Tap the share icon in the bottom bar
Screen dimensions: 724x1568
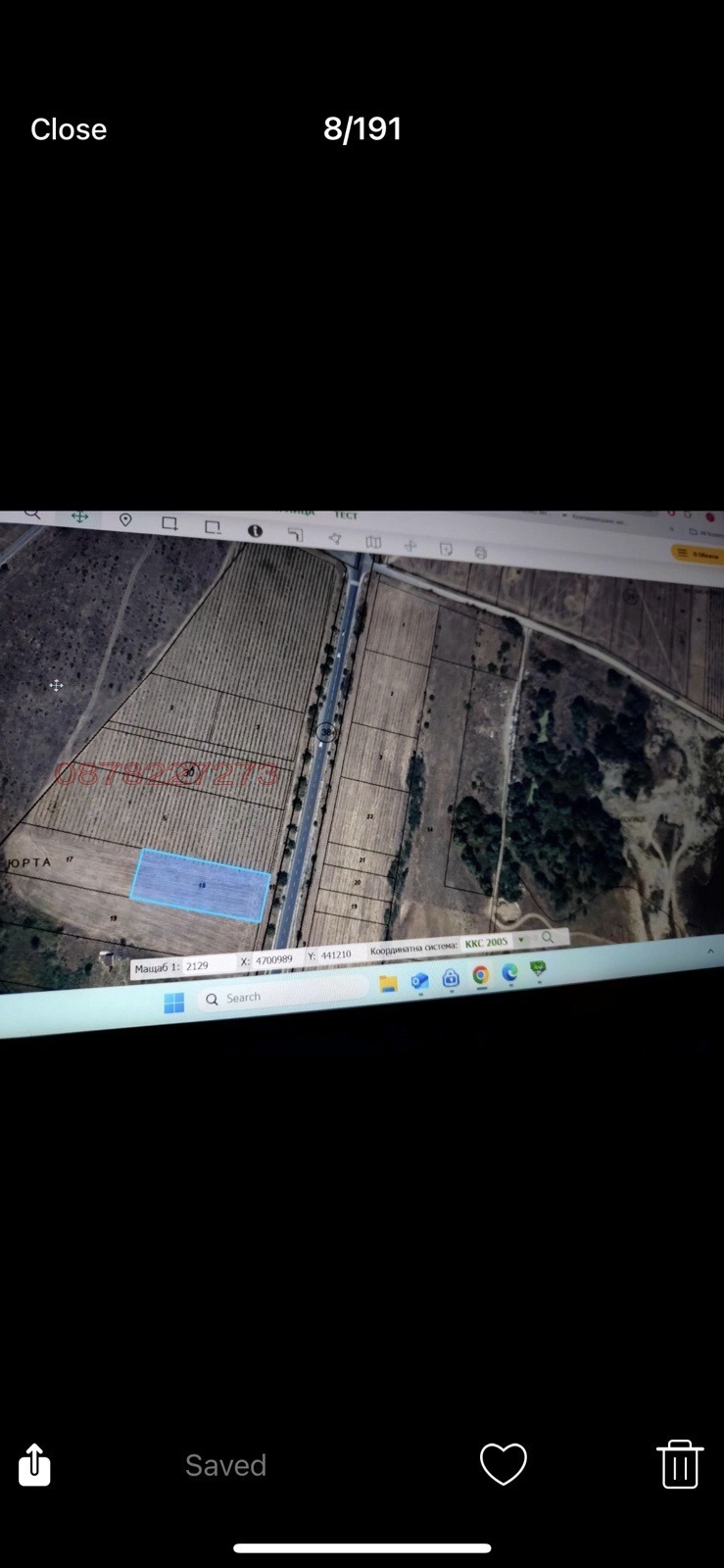pos(34,1464)
